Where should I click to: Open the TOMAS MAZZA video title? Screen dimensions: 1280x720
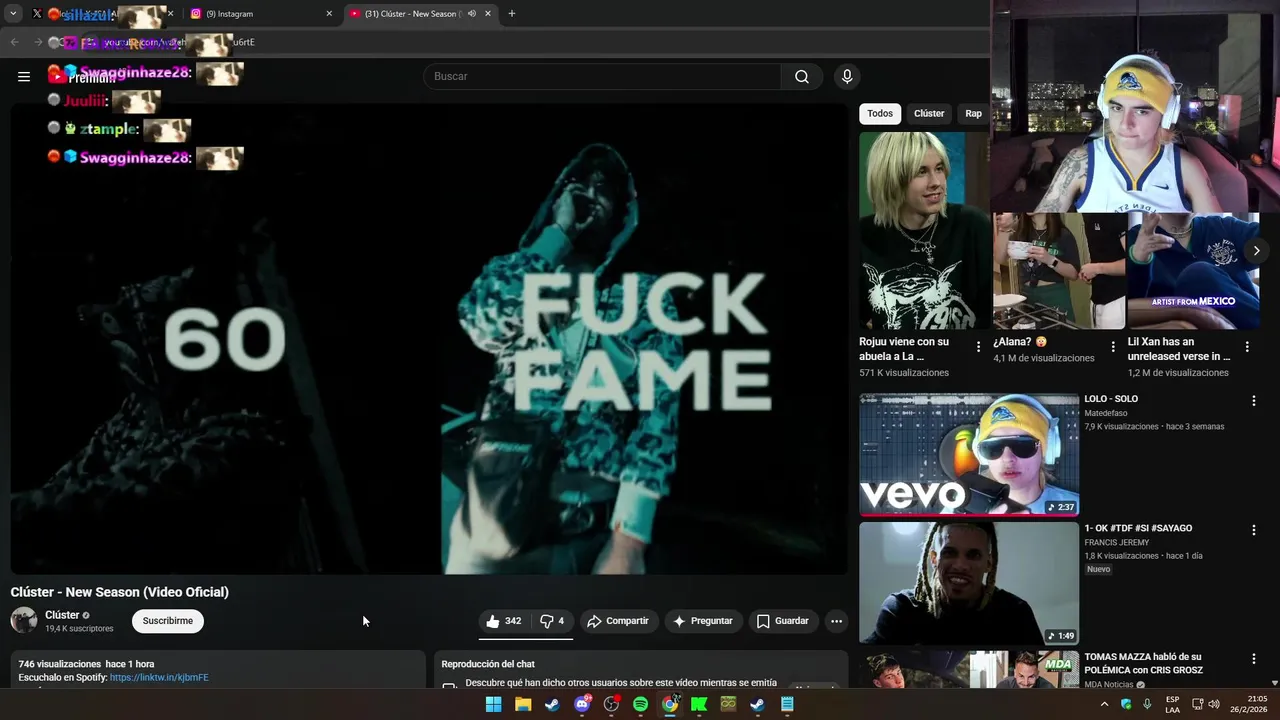(1144, 663)
